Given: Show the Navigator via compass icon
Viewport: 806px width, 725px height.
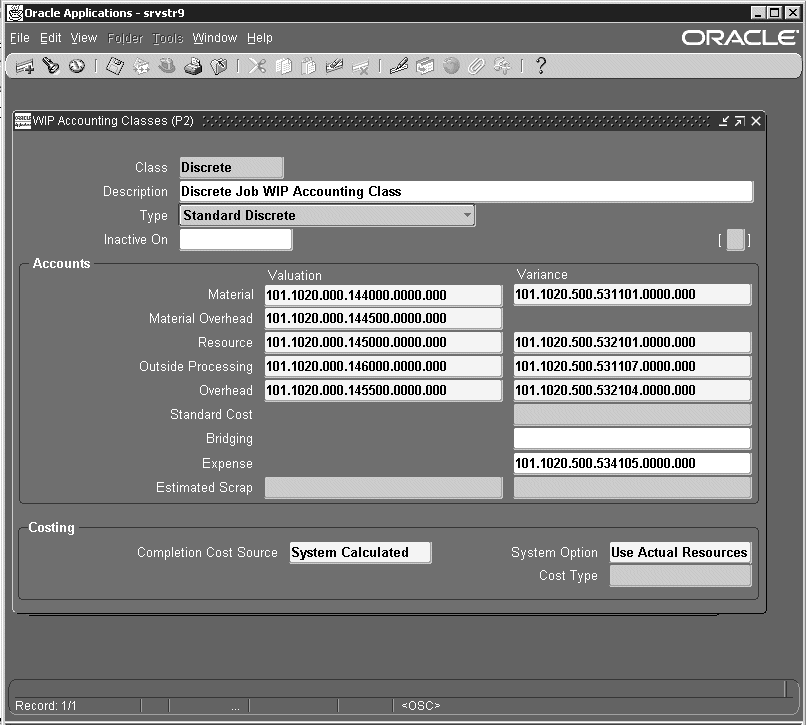Looking at the screenshot, I should pos(77,66).
